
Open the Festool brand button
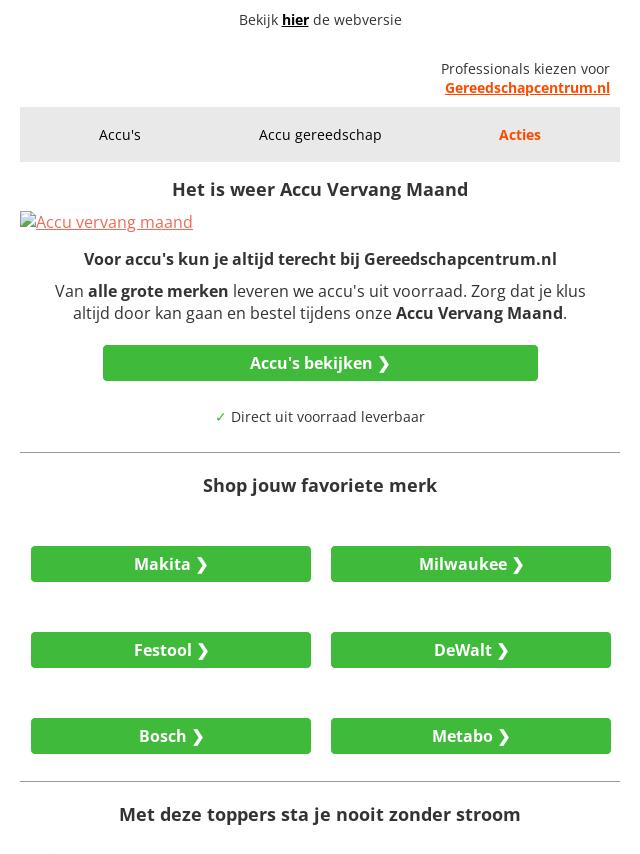pos(171,650)
